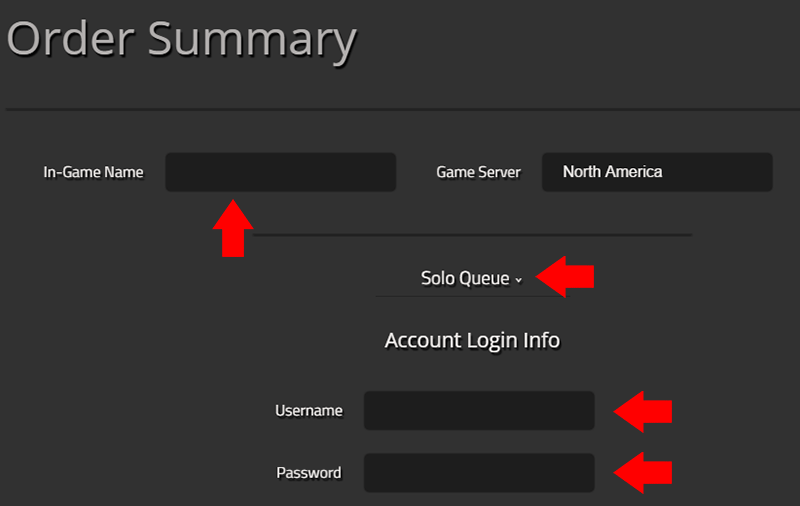The width and height of the screenshot is (800, 506).
Task: Select the North America server text
Action: pyautogui.click(x=612, y=172)
